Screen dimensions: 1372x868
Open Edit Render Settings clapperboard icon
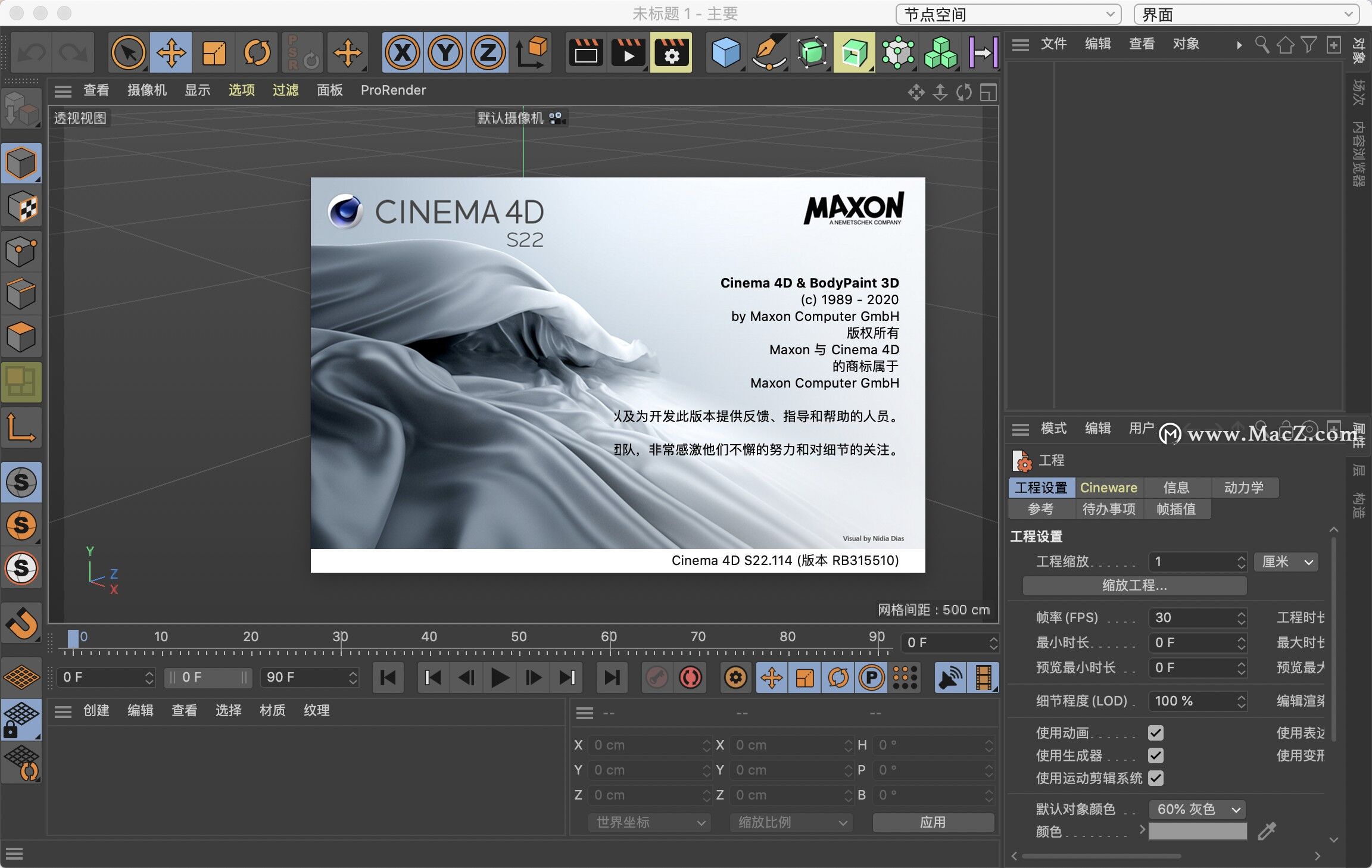click(x=671, y=53)
